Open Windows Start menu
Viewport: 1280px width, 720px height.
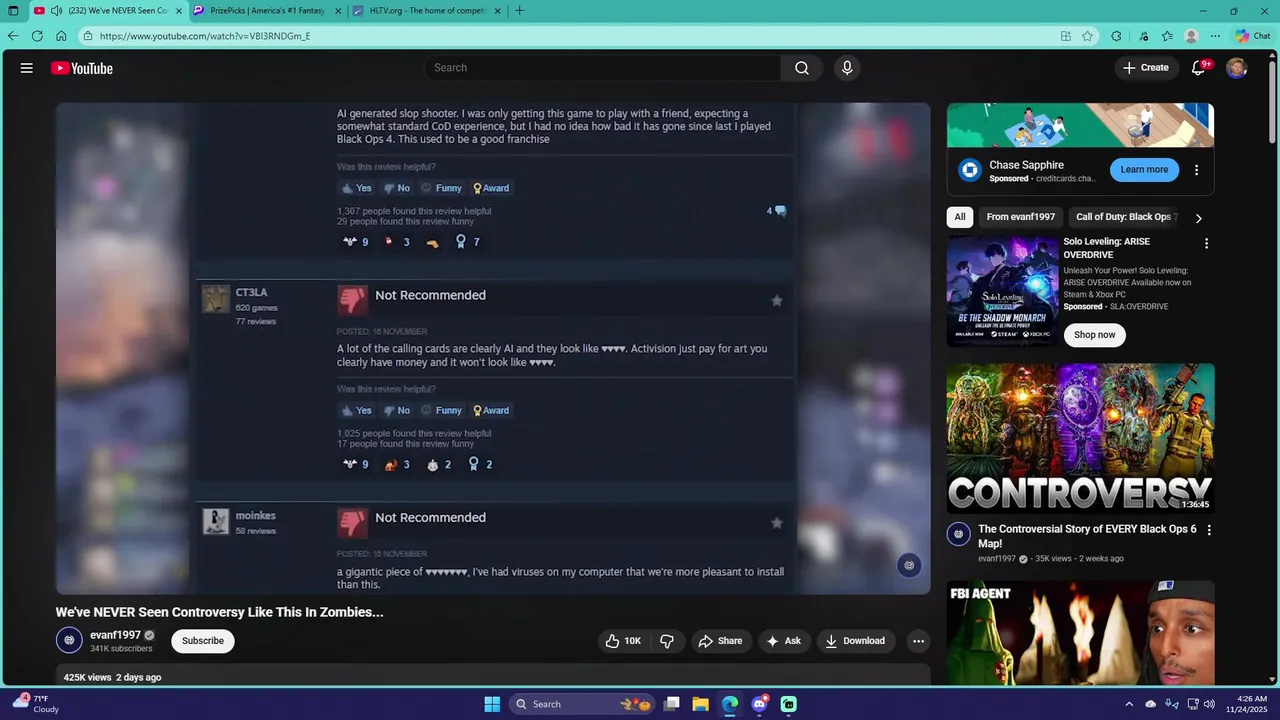pos(492,704)
